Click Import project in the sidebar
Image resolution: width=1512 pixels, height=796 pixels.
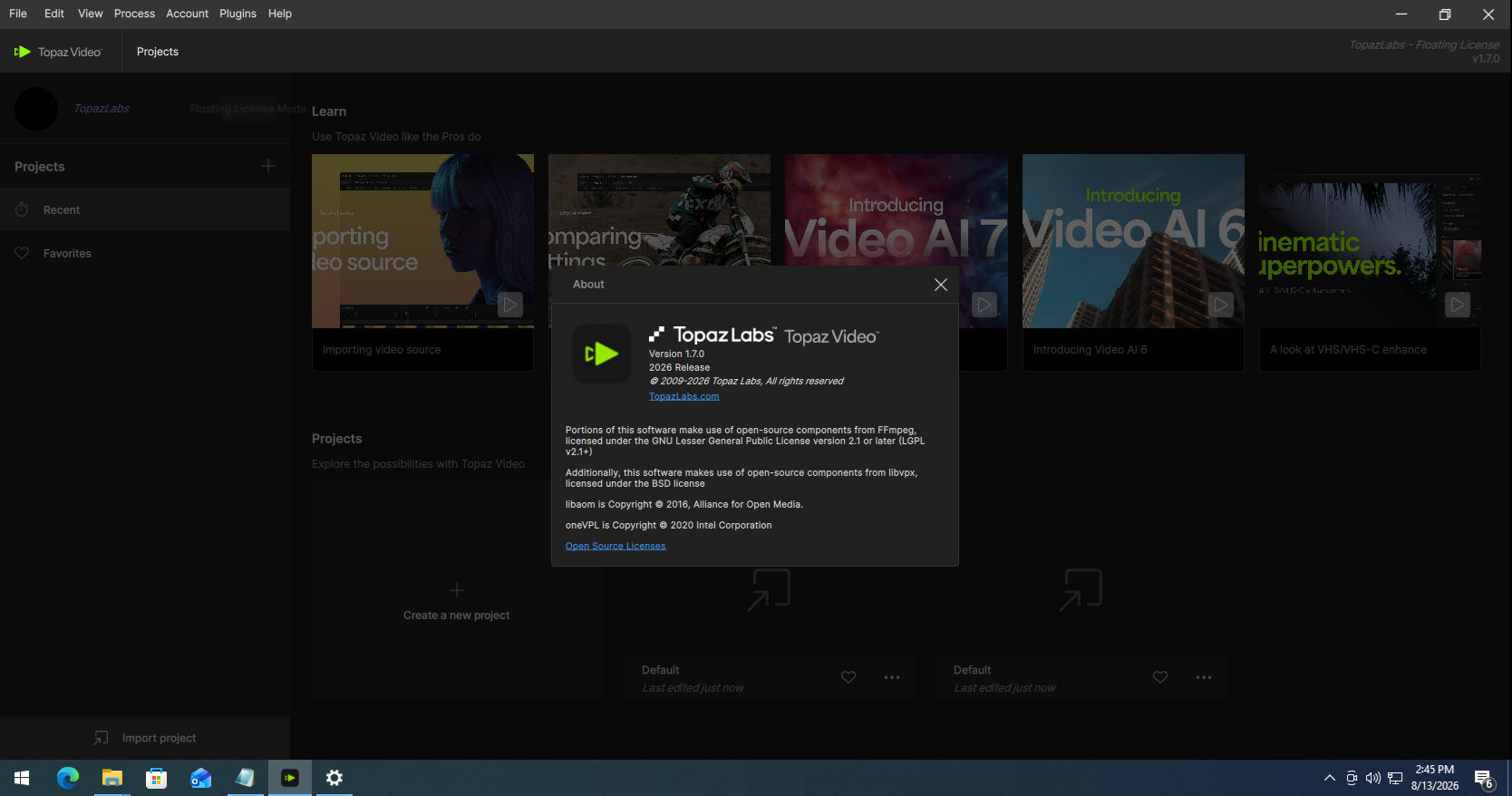145,738
